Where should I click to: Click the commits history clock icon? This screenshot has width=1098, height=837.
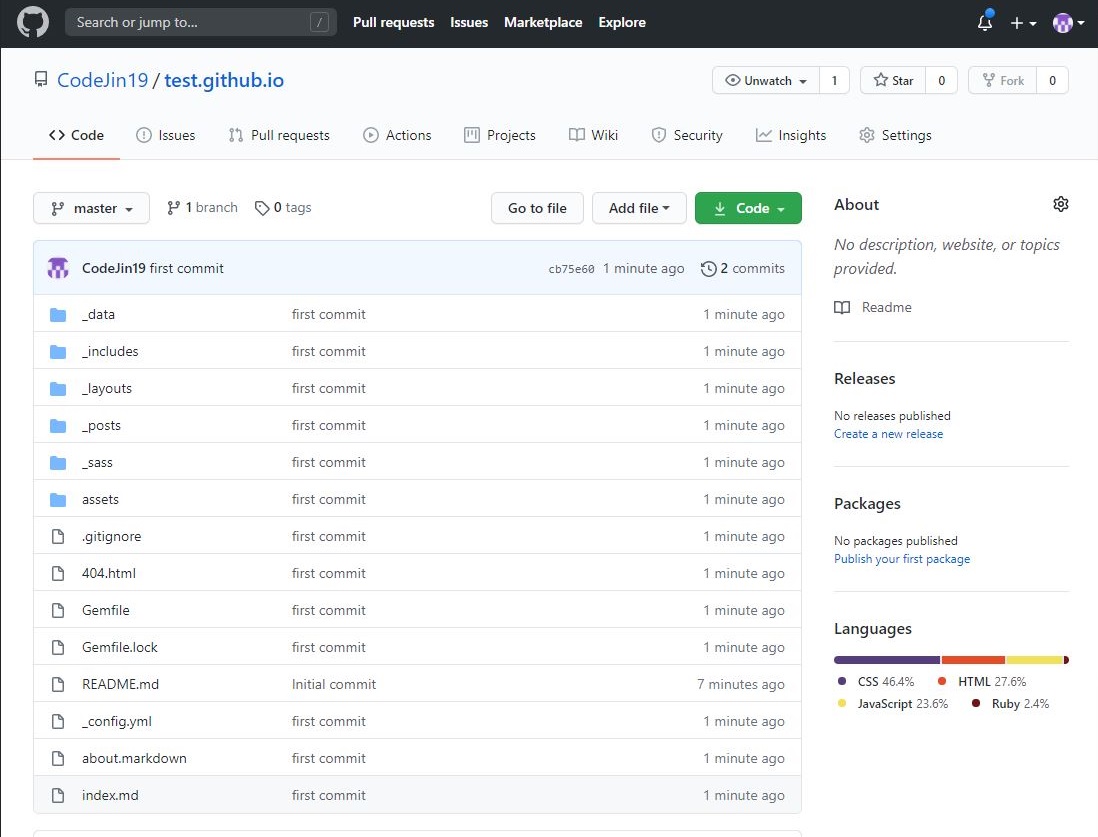(709, 269)
